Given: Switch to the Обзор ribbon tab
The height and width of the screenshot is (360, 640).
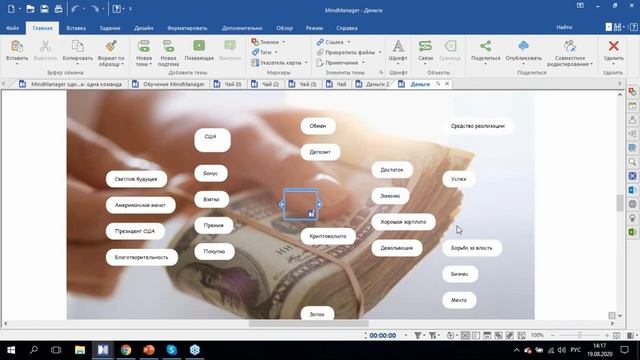Looking at the screenshot, I should point(284,28).
